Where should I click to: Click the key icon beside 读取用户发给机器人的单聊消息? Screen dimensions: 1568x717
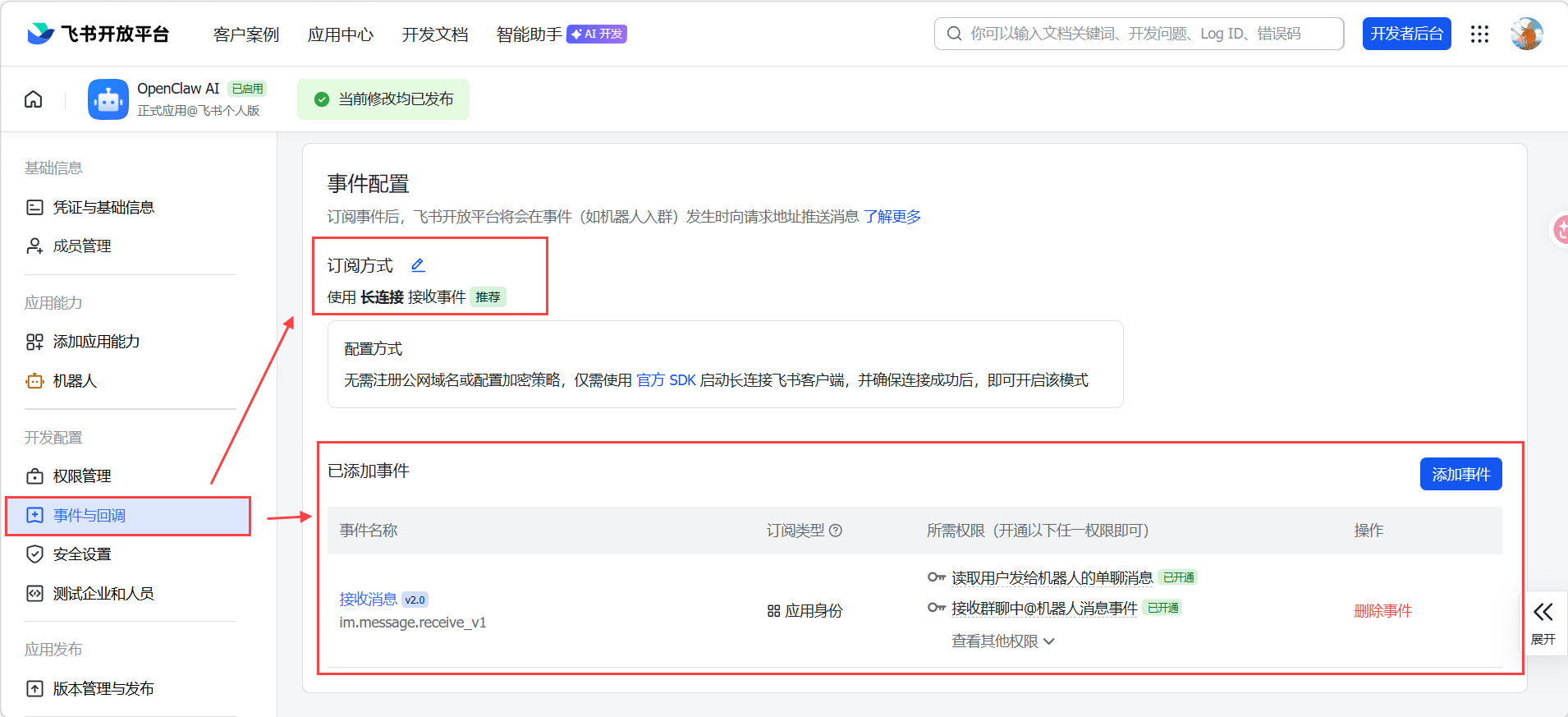(x=937, y=577)
